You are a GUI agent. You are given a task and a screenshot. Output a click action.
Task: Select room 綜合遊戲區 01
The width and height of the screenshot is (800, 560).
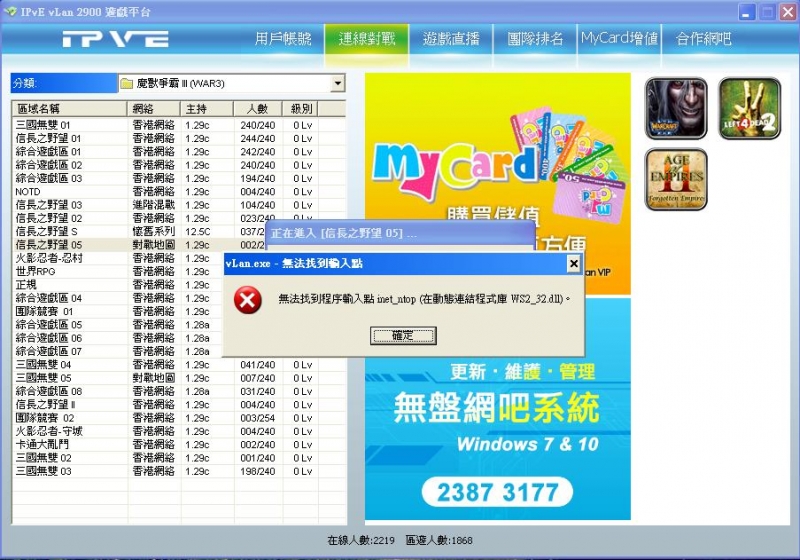[x=179, y=151]
